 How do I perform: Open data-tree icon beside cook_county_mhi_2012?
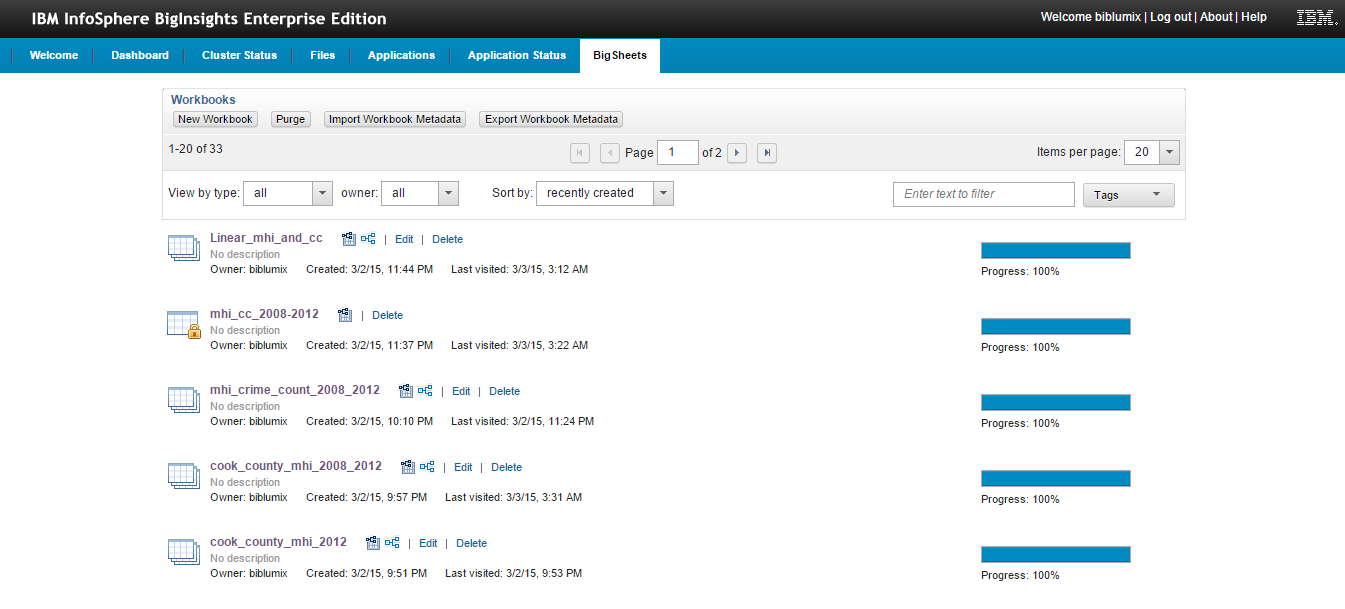coord(373,543)
